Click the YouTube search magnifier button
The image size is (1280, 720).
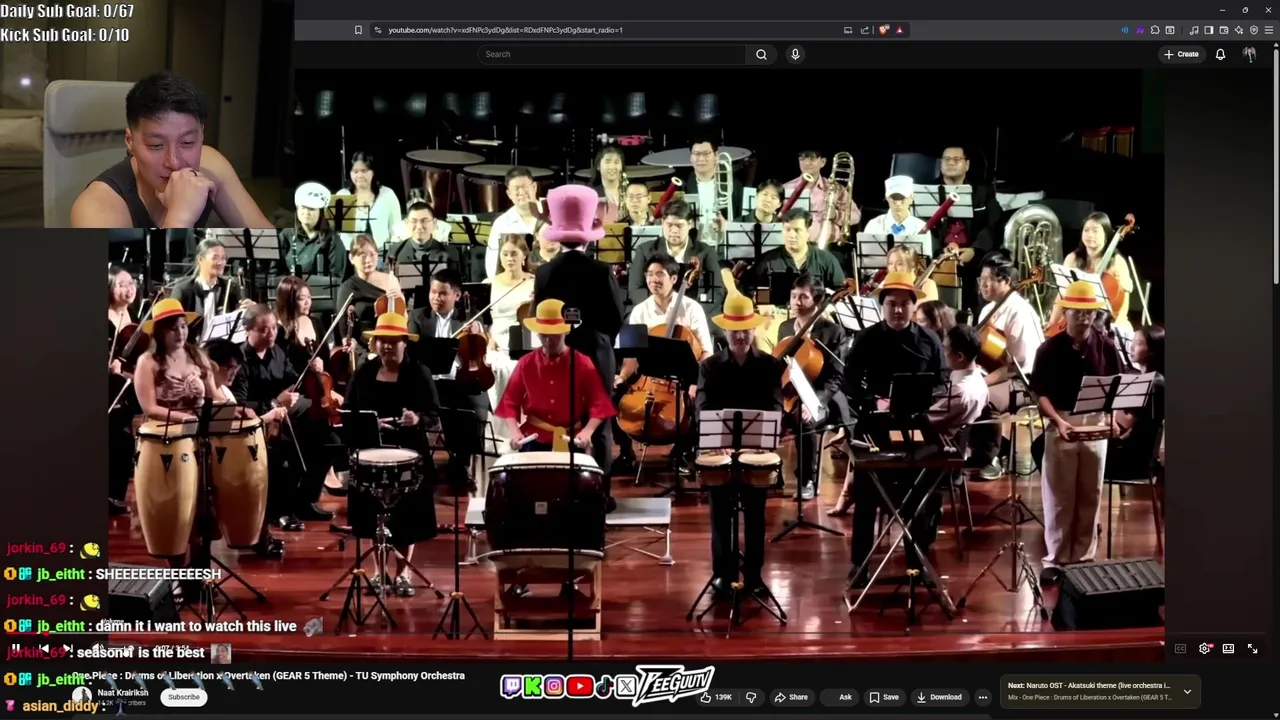761,54
